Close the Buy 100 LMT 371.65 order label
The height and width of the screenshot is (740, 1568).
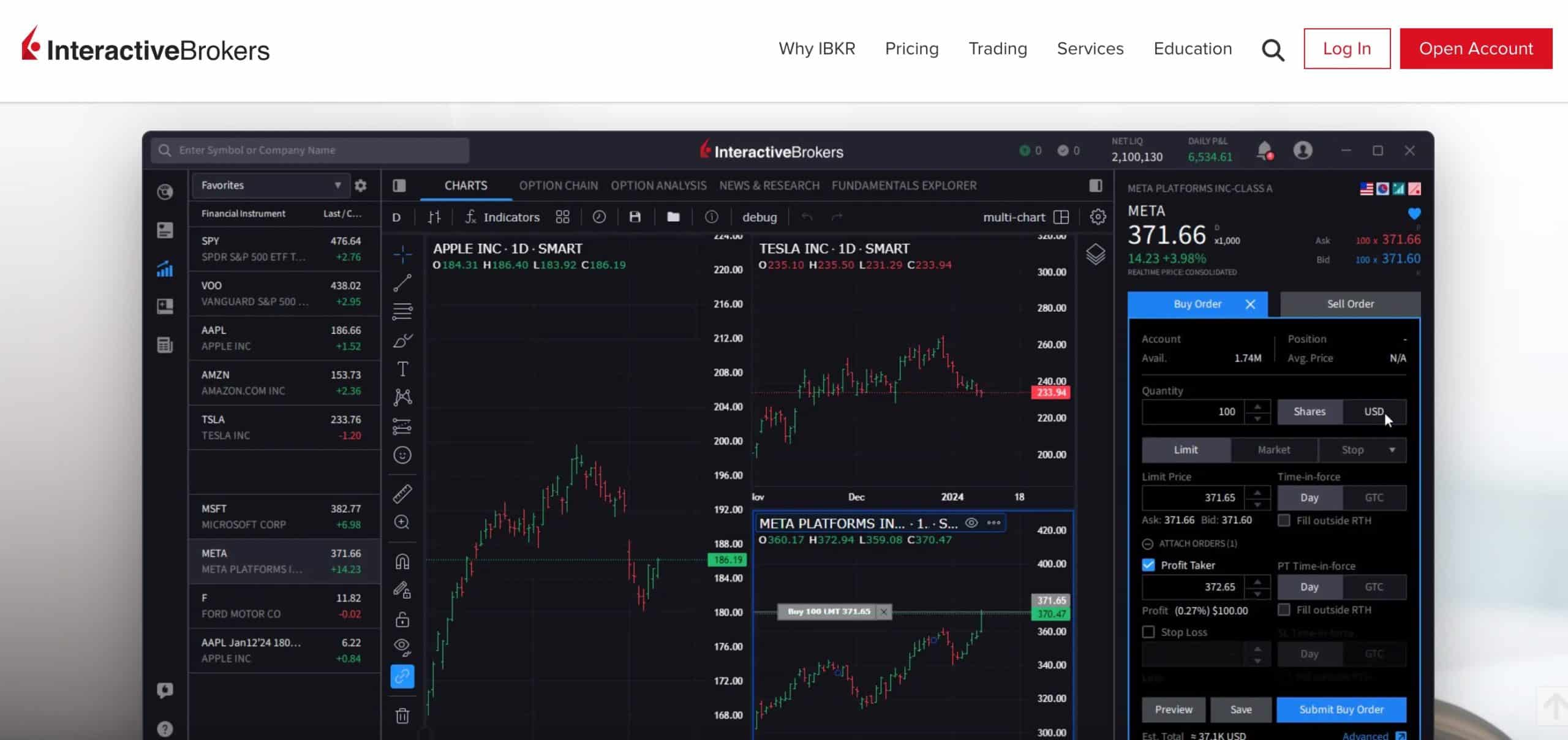(x=883, y=611)
